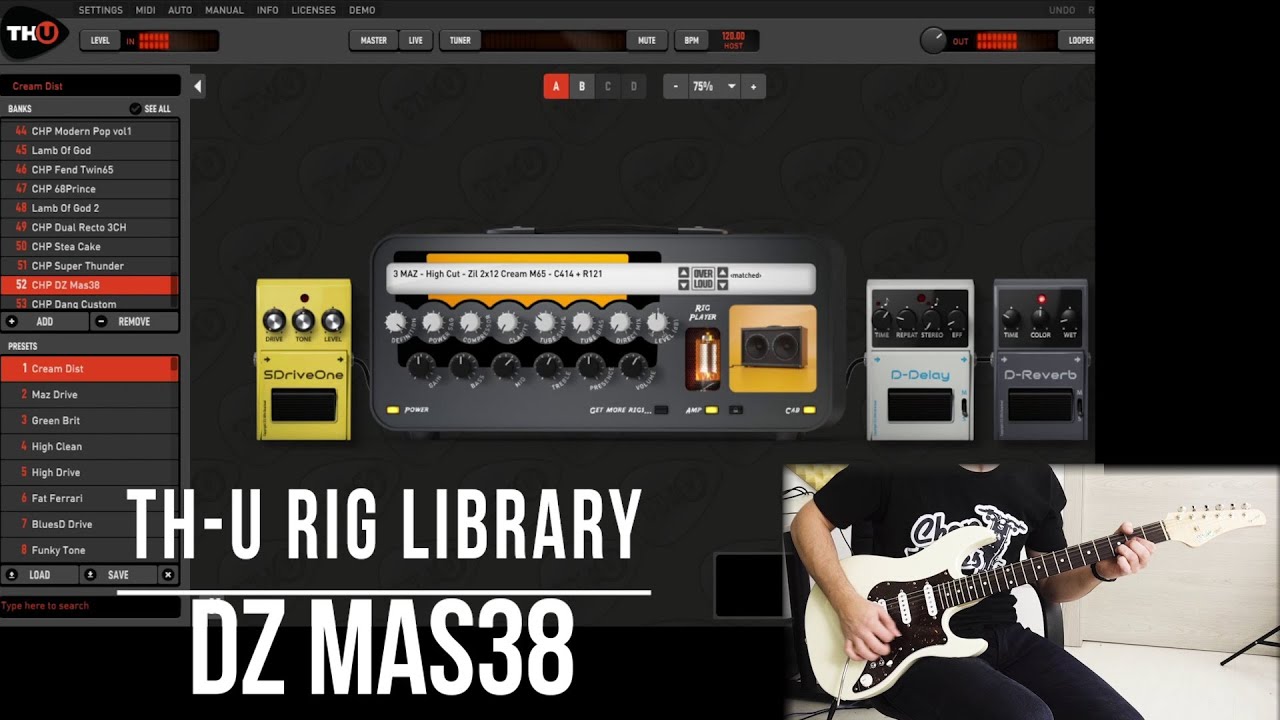Click the 'matched' cabinet label
The image size is (1280, 720).
coord(746,275)
